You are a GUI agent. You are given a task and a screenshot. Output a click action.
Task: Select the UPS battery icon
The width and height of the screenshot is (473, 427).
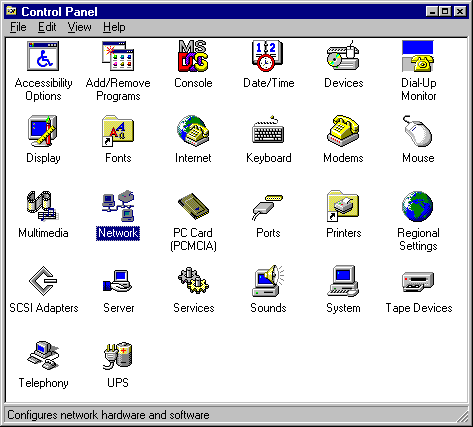coord(118,356)
